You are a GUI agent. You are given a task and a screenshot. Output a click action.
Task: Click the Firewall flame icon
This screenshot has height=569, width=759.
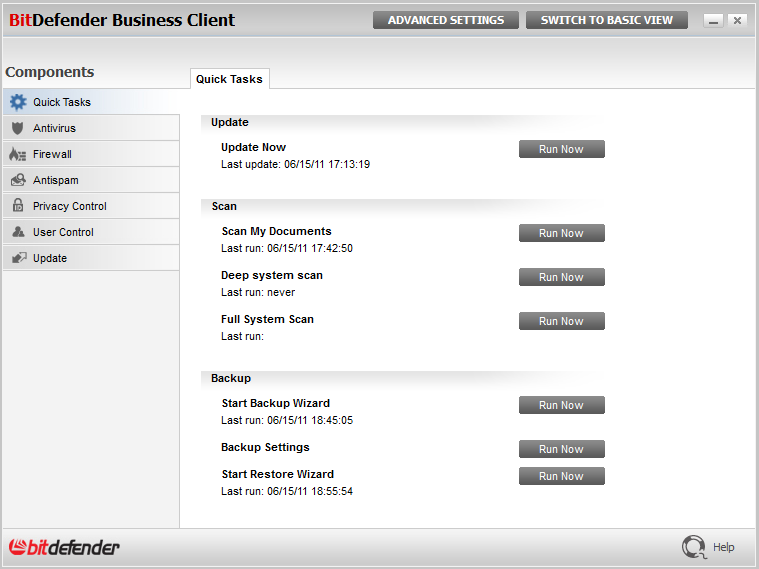(17, 154)
